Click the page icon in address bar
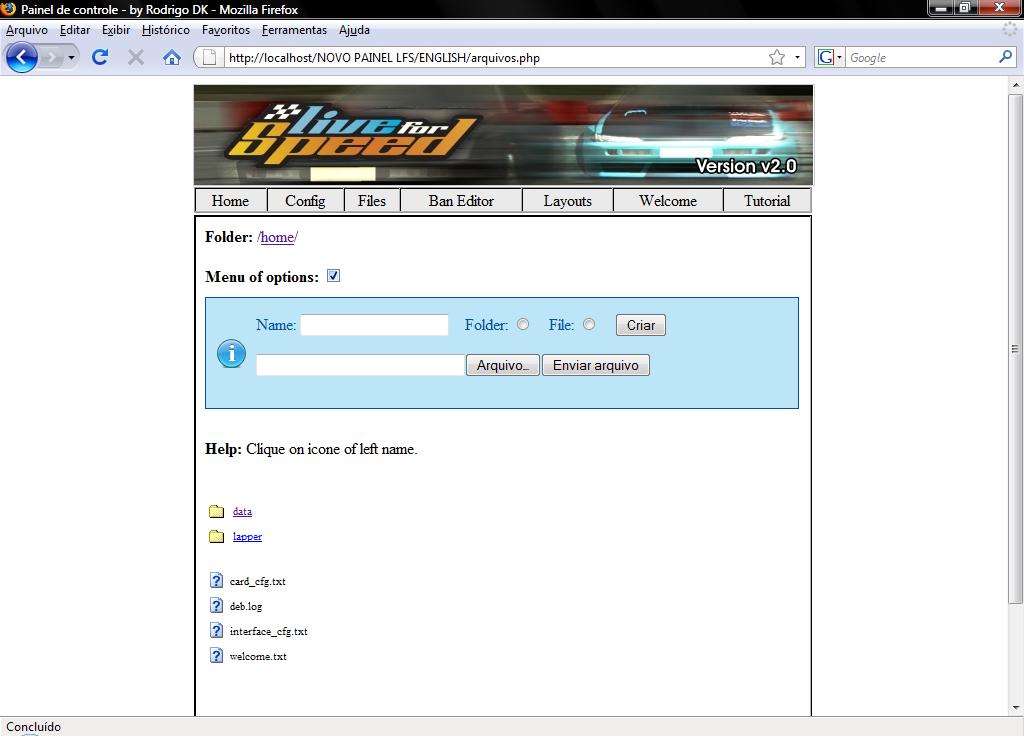Screen dimensions: 1024x736 210,57
